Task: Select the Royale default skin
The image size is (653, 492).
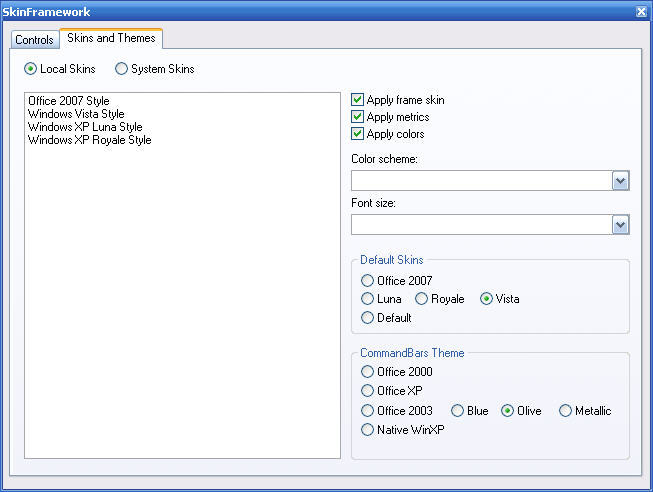Action: pyautogui.click(x=421, y=299)
